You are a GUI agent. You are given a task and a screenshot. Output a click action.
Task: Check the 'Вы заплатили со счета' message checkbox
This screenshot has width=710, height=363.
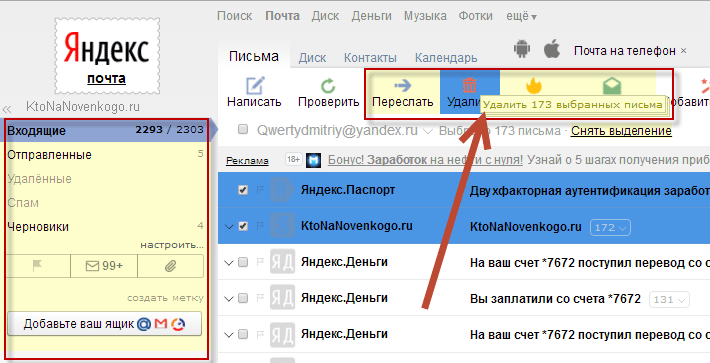point(243,298)
